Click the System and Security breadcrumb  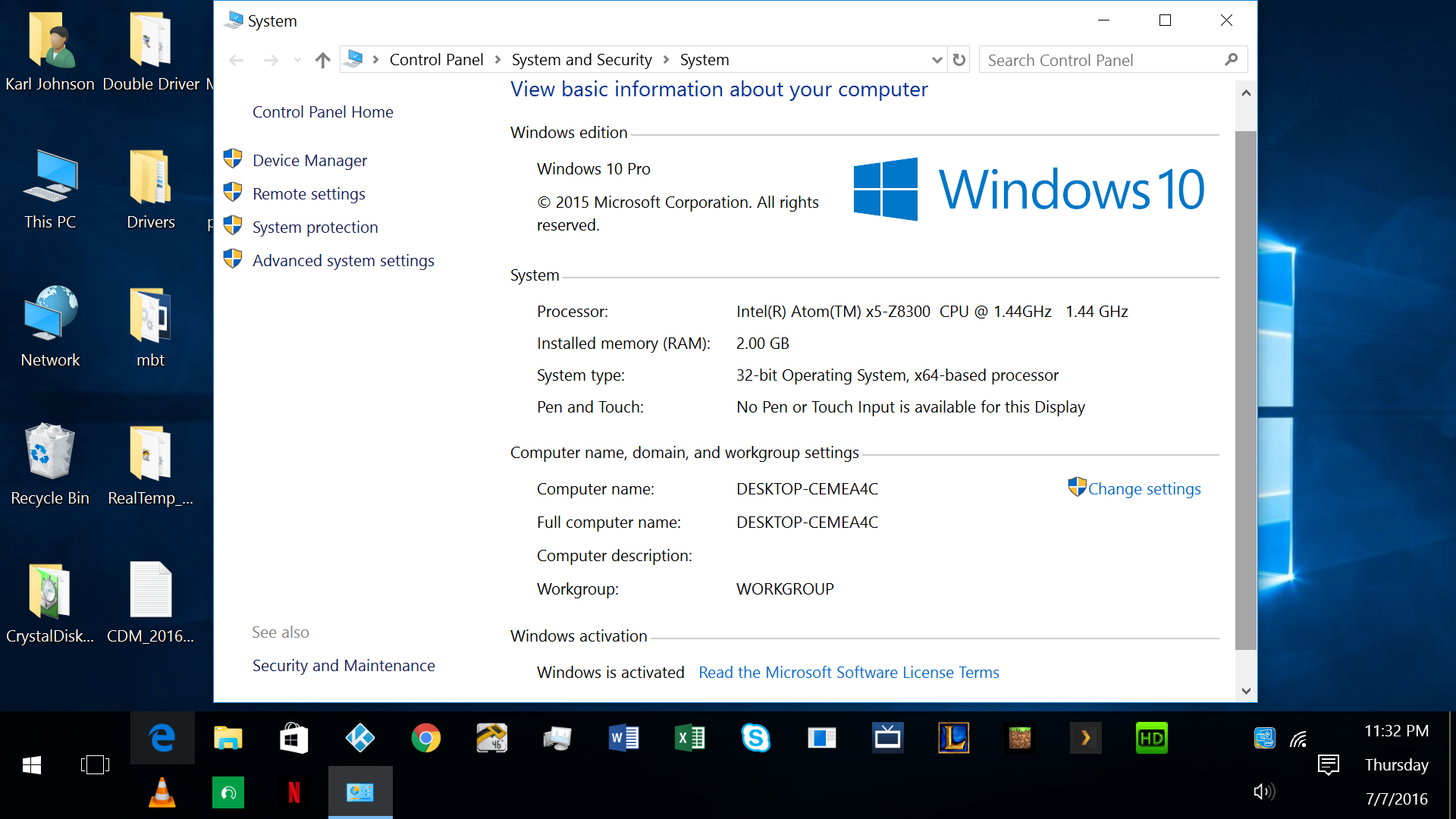582,60
